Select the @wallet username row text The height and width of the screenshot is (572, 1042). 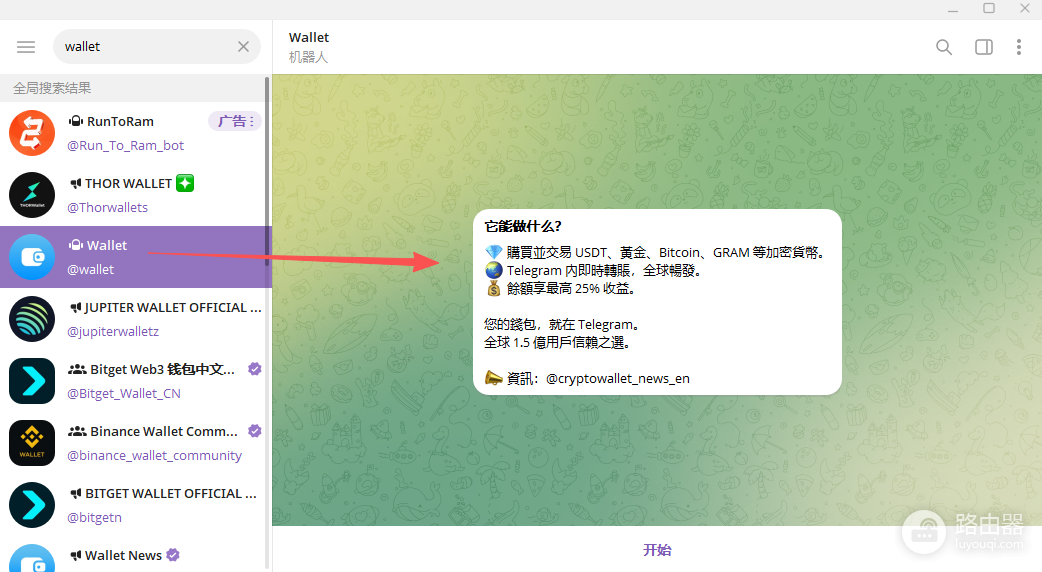(x=90, y=270)
